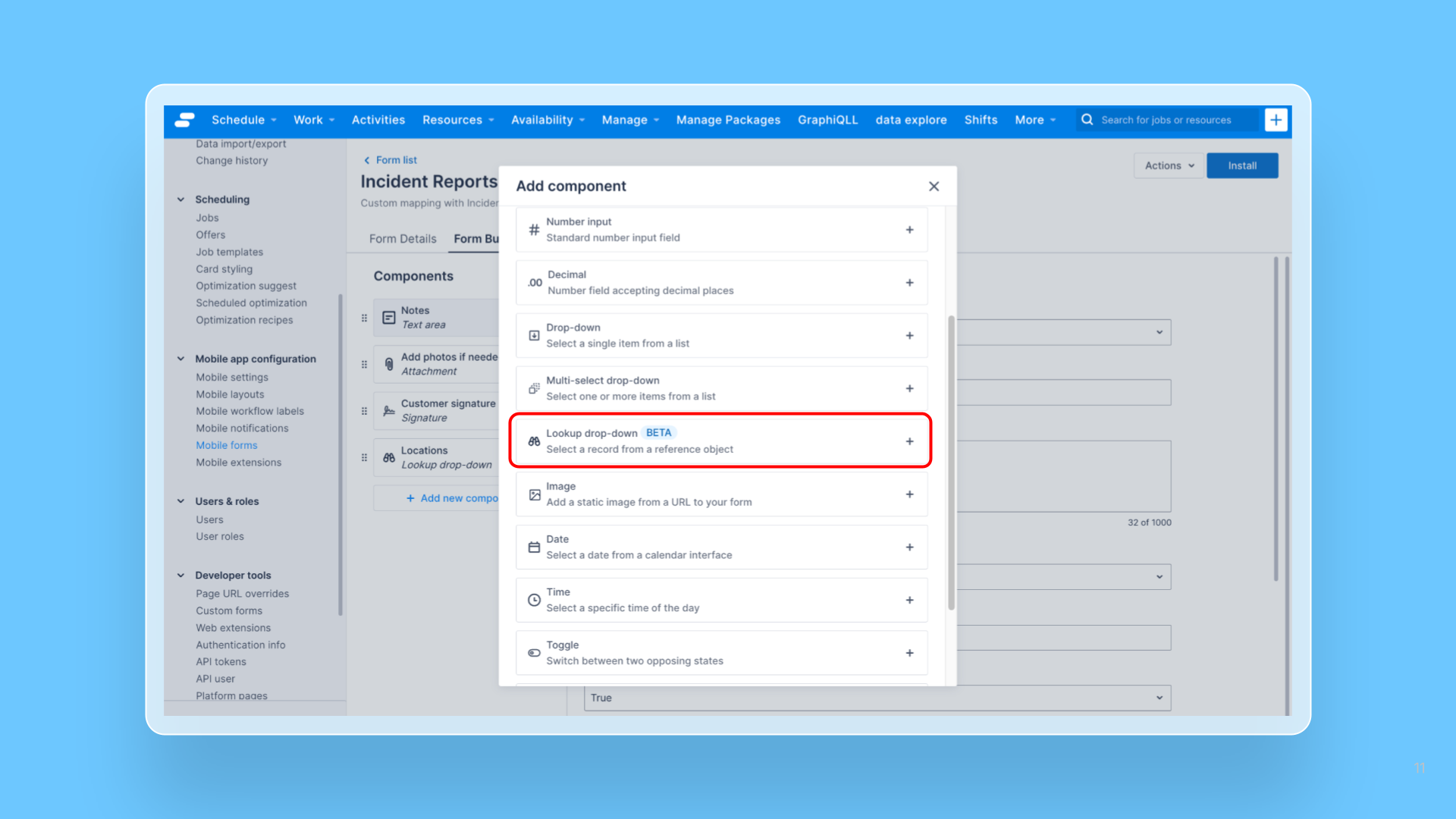Click plus icon for Number input component

(909, 230)
